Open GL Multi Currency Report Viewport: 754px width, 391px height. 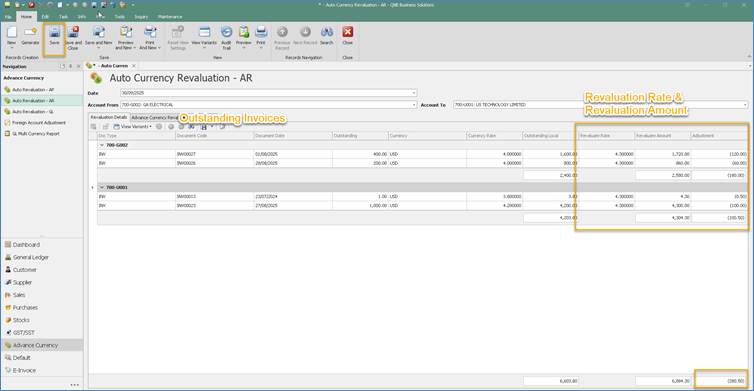click(x=36, y=134)
